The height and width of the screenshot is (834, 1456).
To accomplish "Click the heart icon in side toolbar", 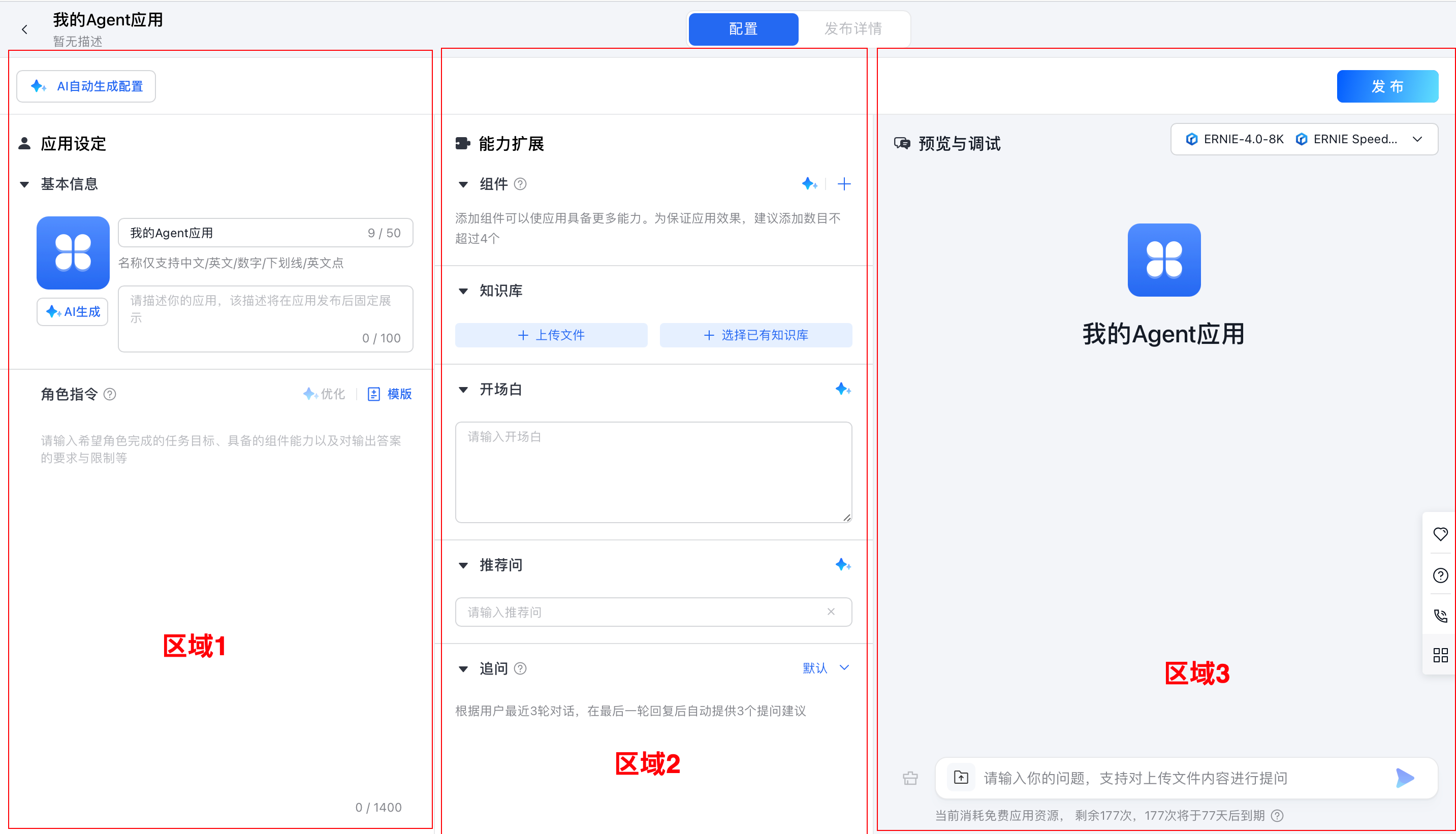I will pos(1440,534).
